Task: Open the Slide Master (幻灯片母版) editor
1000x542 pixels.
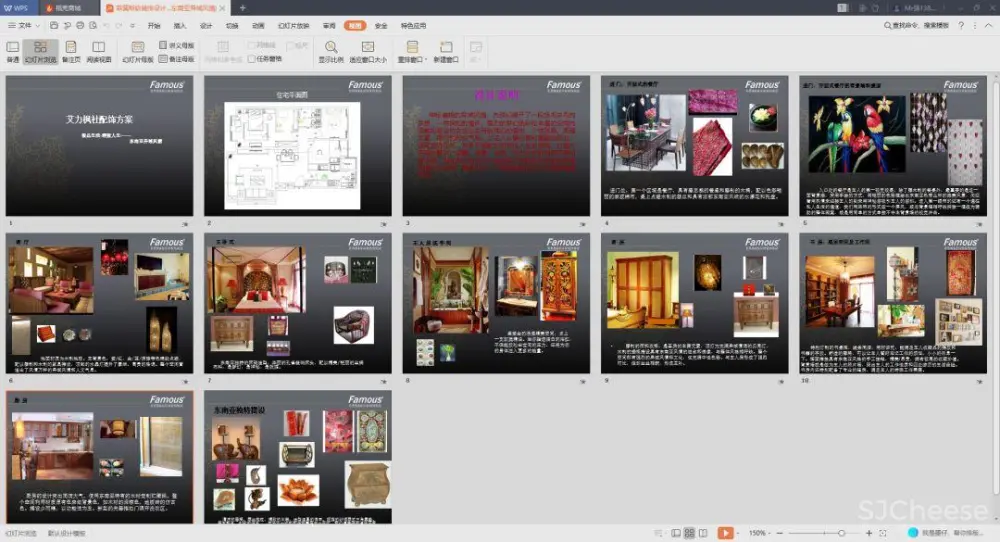Action: click(137, 47)
